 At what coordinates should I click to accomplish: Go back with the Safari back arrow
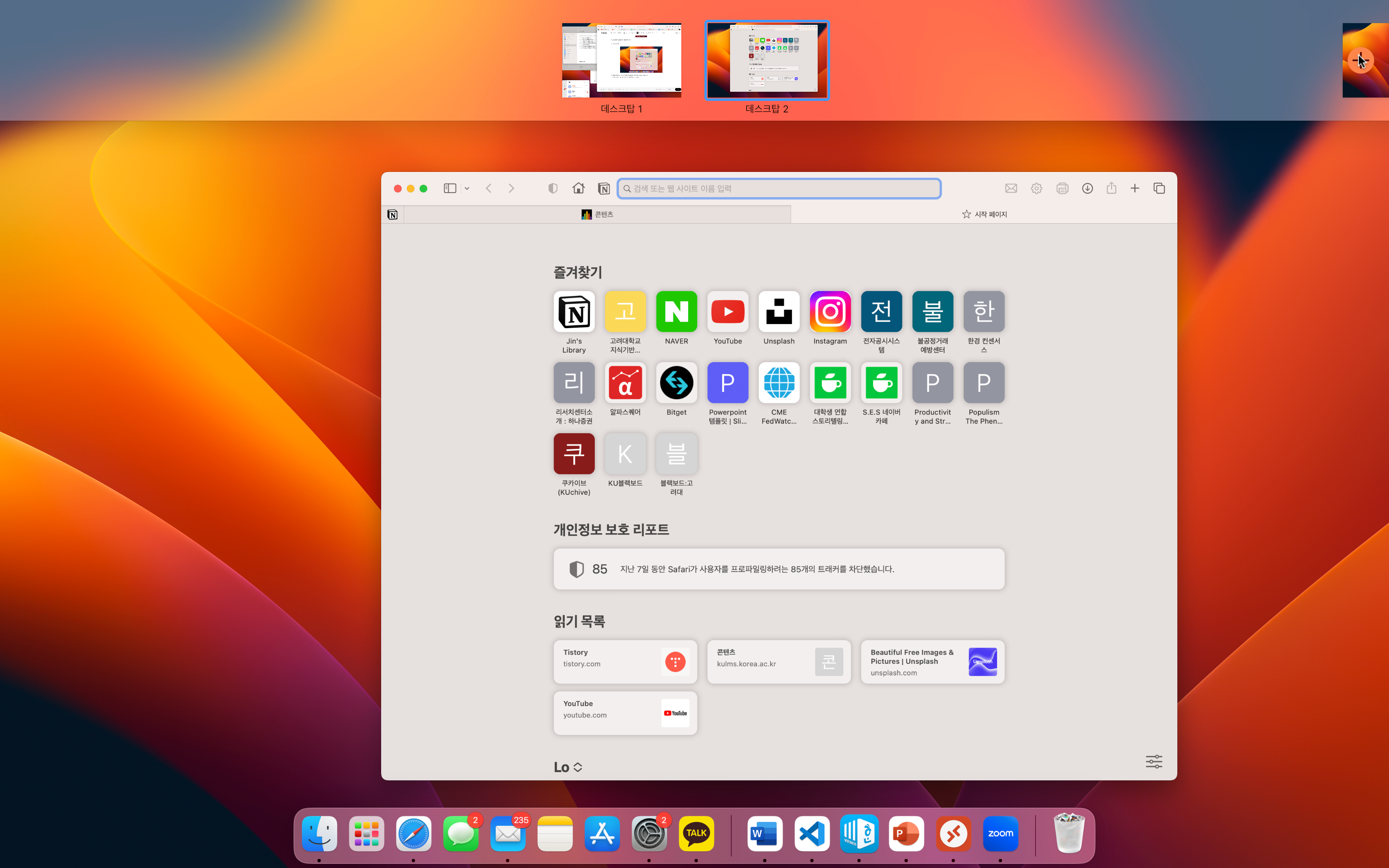tap(489, 188)
